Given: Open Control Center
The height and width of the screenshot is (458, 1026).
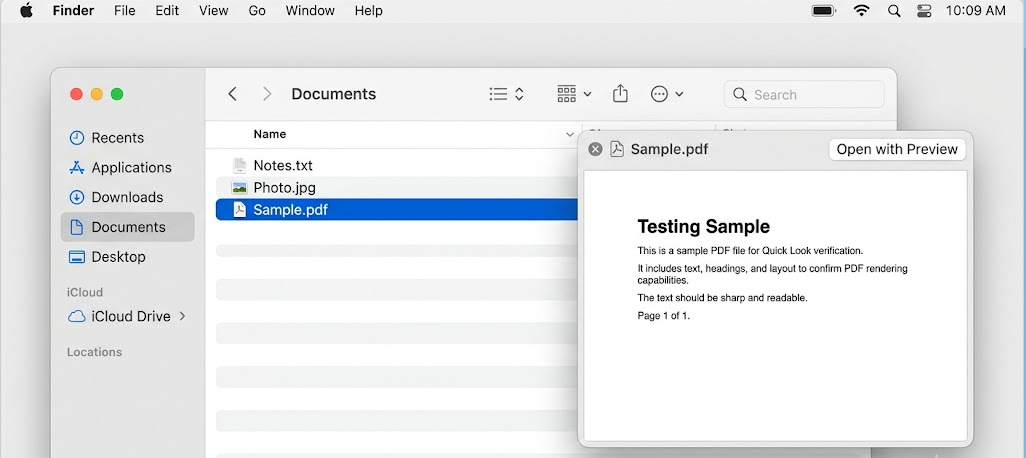Looking at the screenshot, I should (x=924, y=10).
